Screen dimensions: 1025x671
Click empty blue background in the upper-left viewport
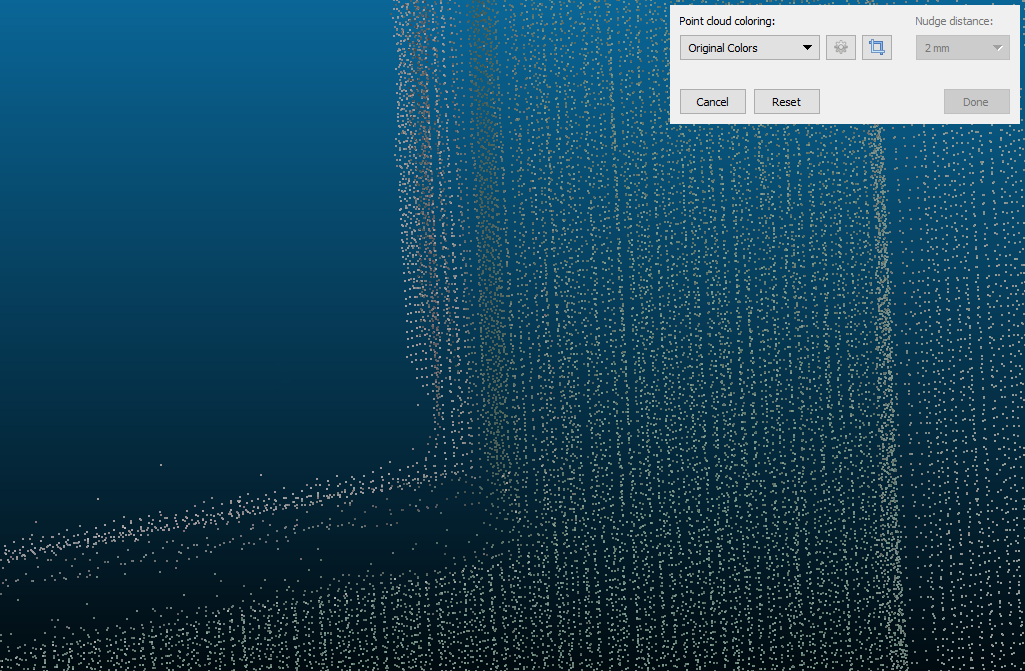[x=150, y=150]
